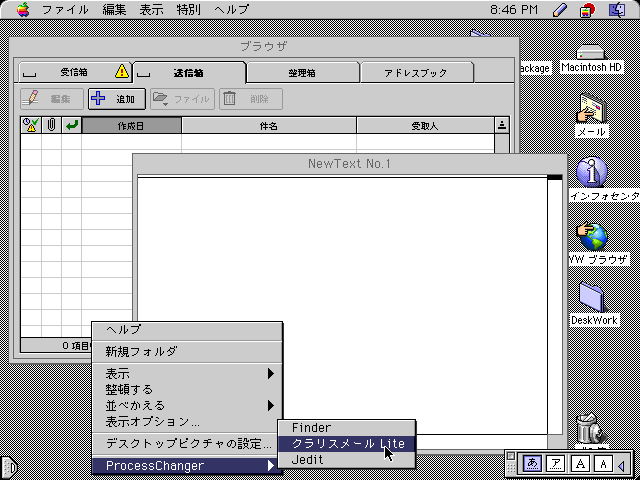The width and height of the screenshot is (640, 480).
Task: Choose デスクトップピクチャの設定... in the context menu
Action: pos(187,443)
